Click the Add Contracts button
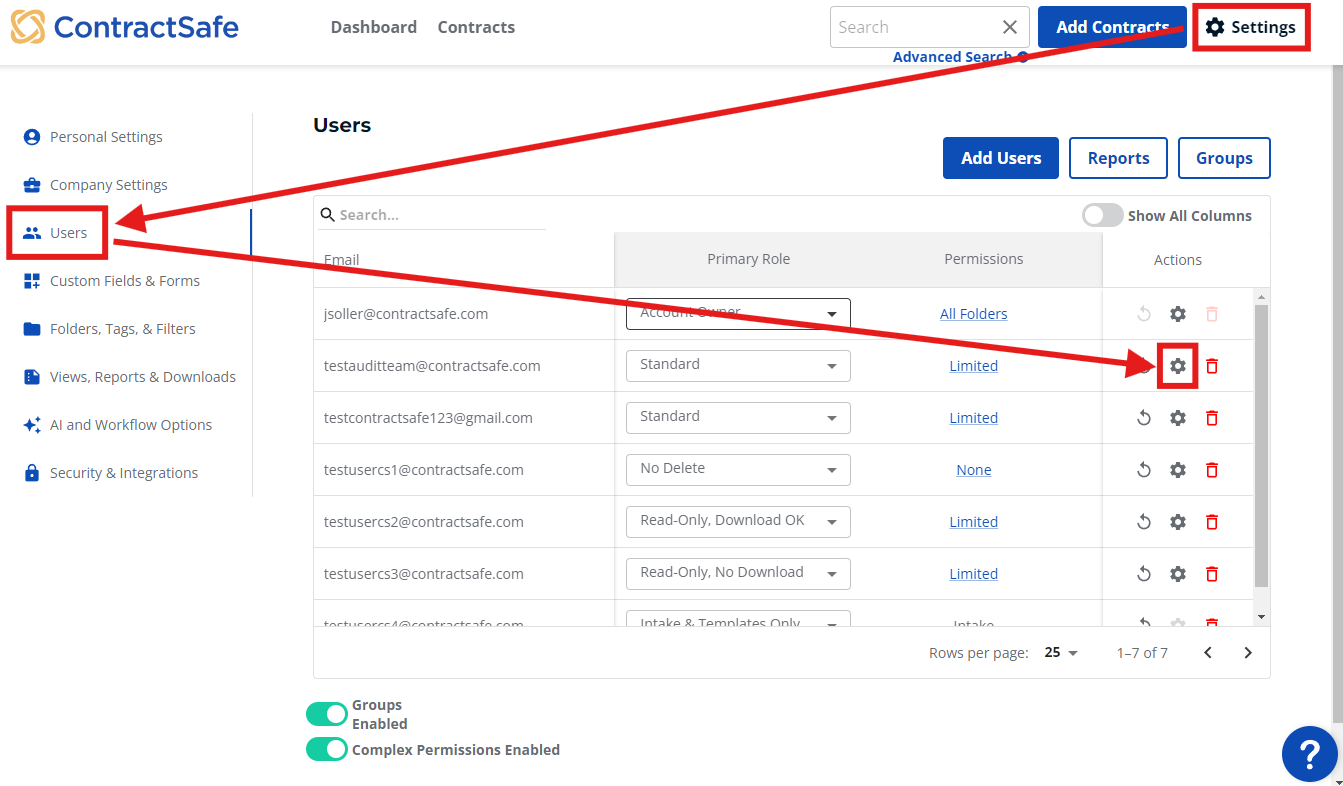The height and width of the screenshot is (786, 1343). click(1112, 27)
